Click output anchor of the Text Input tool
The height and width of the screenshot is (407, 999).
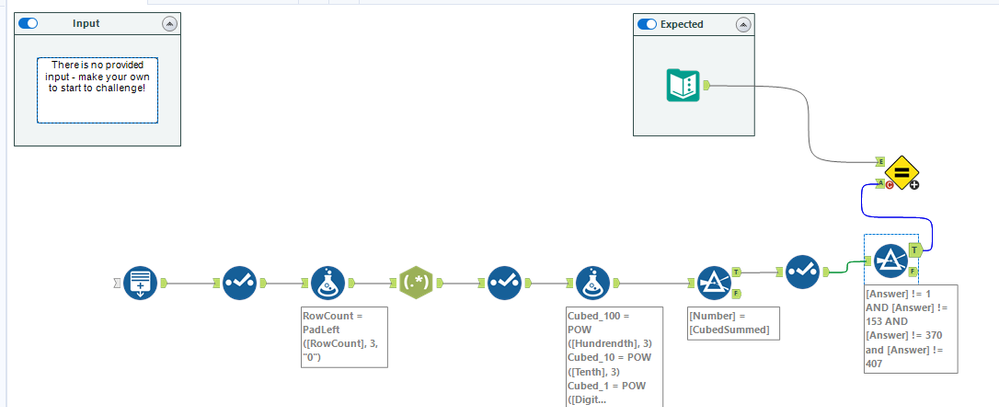pos(163,283)
